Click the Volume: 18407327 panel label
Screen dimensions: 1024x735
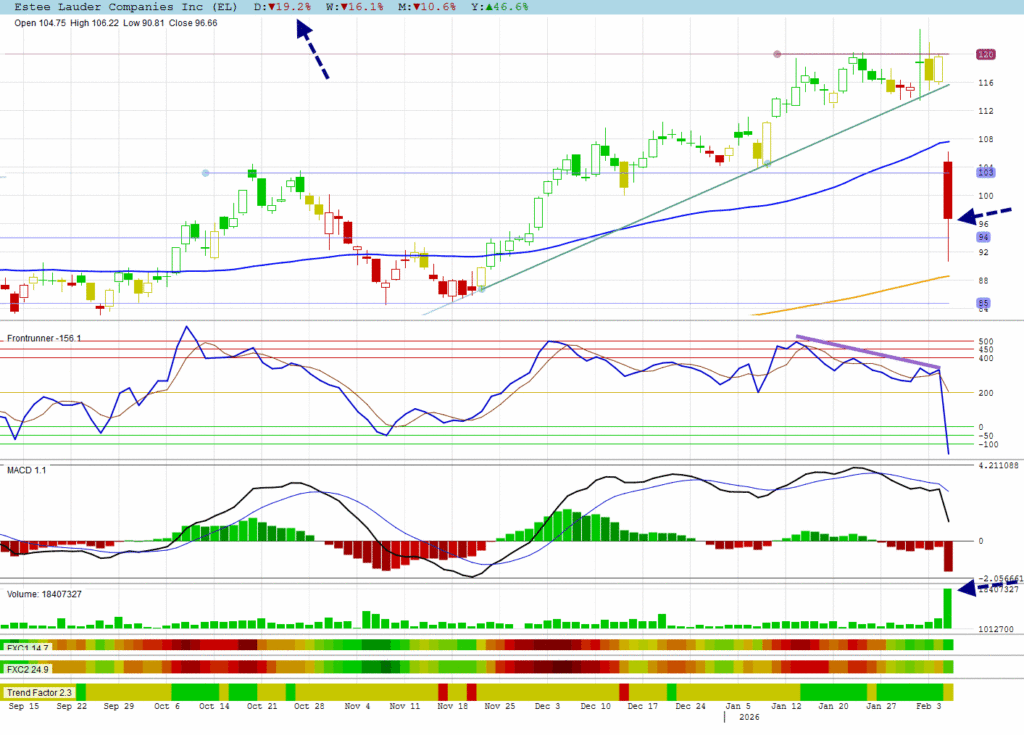[x=45, y=594]
